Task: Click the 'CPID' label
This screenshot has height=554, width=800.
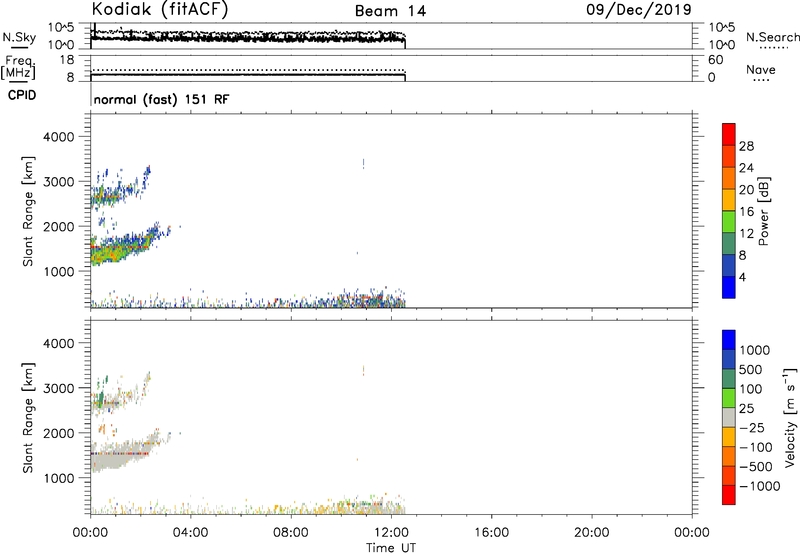Action: point(22,95)
